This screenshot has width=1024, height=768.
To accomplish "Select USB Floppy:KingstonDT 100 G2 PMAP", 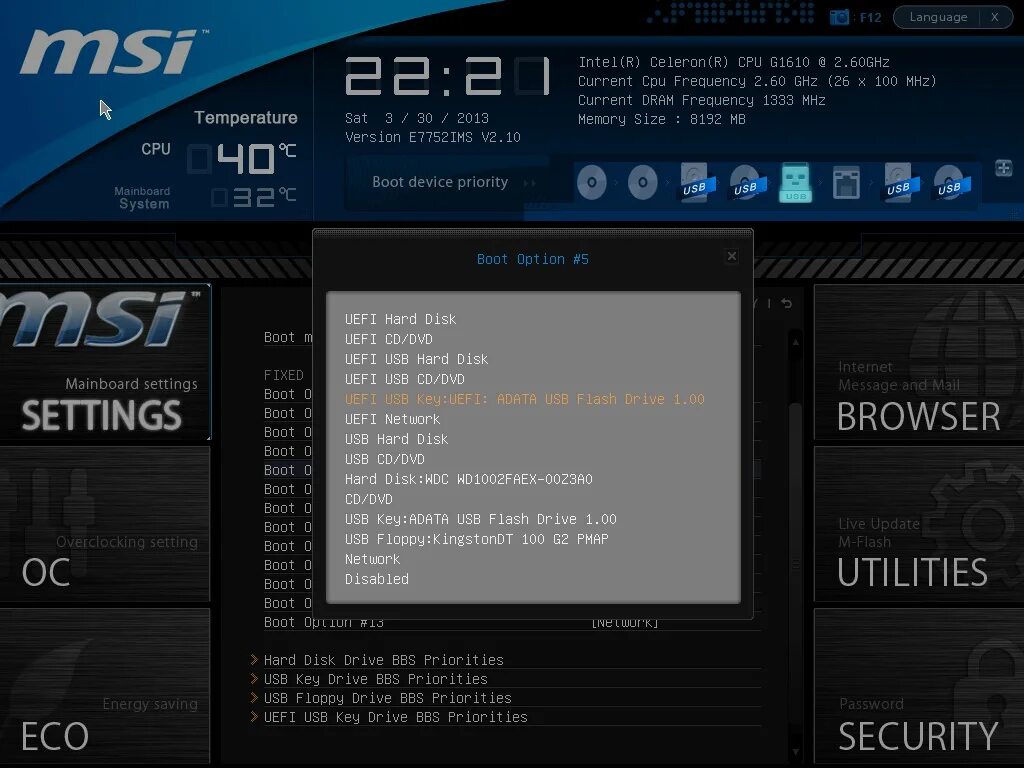I will click(x=477, y=539).
